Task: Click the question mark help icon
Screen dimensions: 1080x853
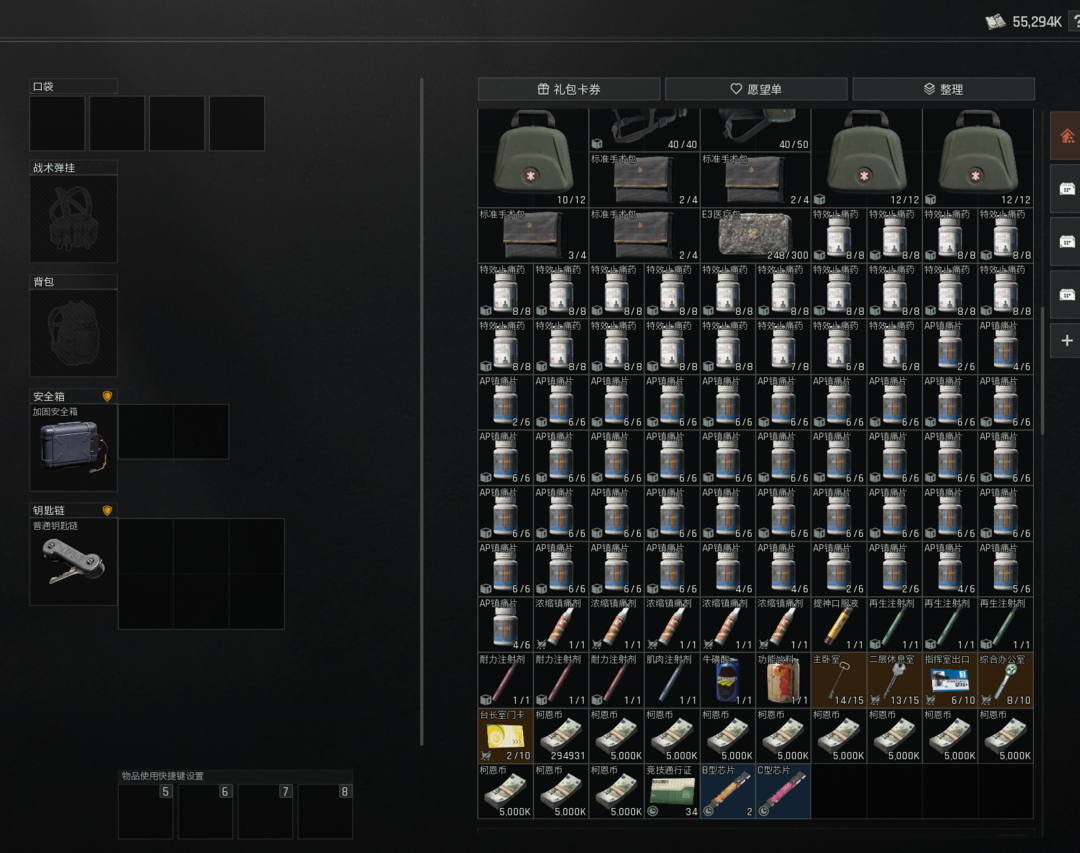Action: (x=1075, y=21)
